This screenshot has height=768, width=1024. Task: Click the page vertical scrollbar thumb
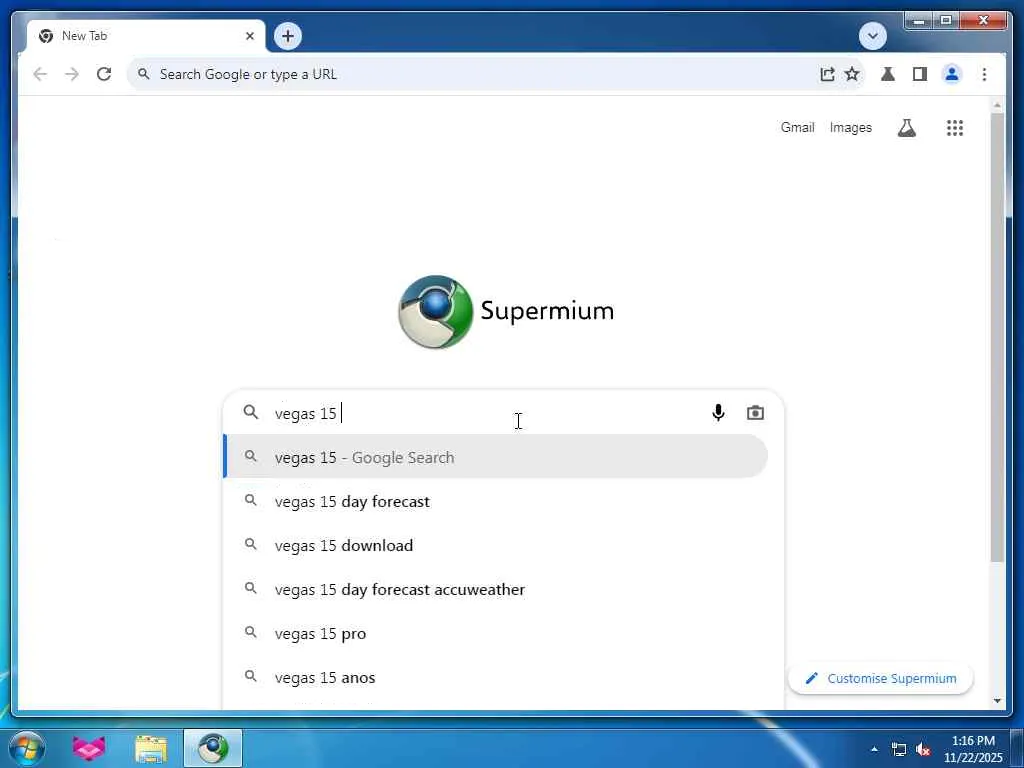[997, 338]
